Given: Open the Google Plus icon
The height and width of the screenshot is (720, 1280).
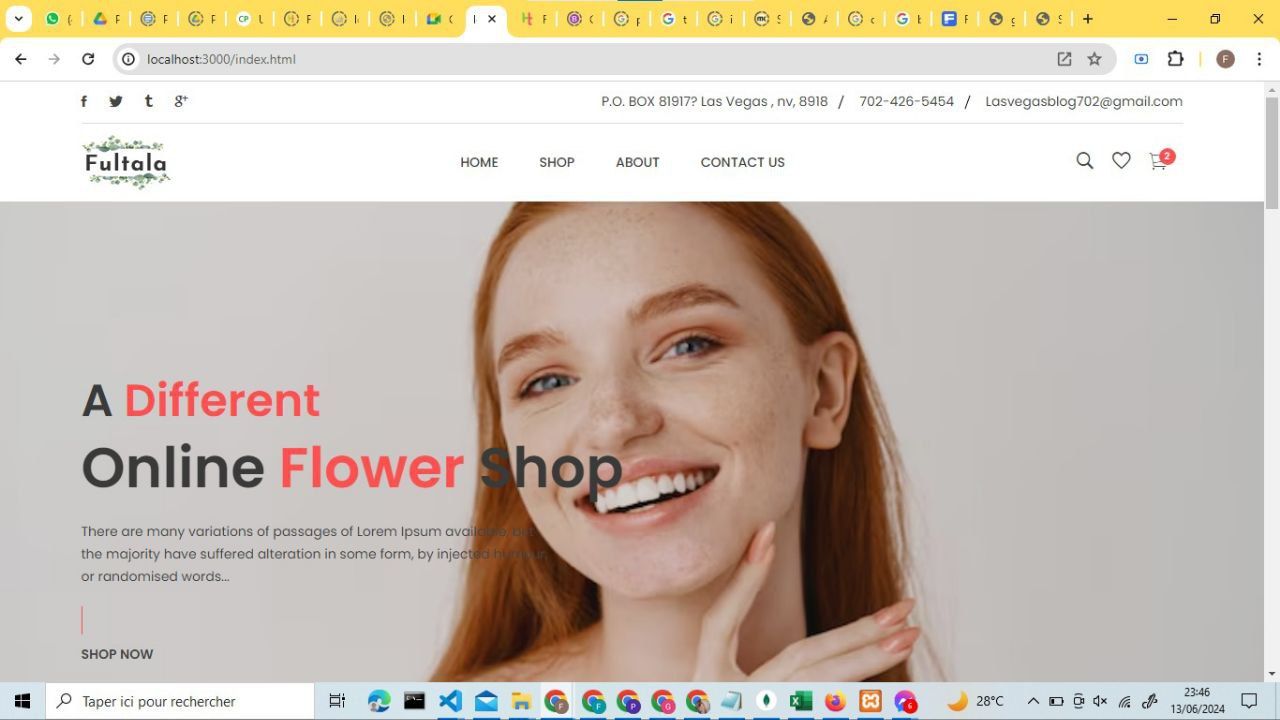Looking at the screenshot, I should [181, 101].
